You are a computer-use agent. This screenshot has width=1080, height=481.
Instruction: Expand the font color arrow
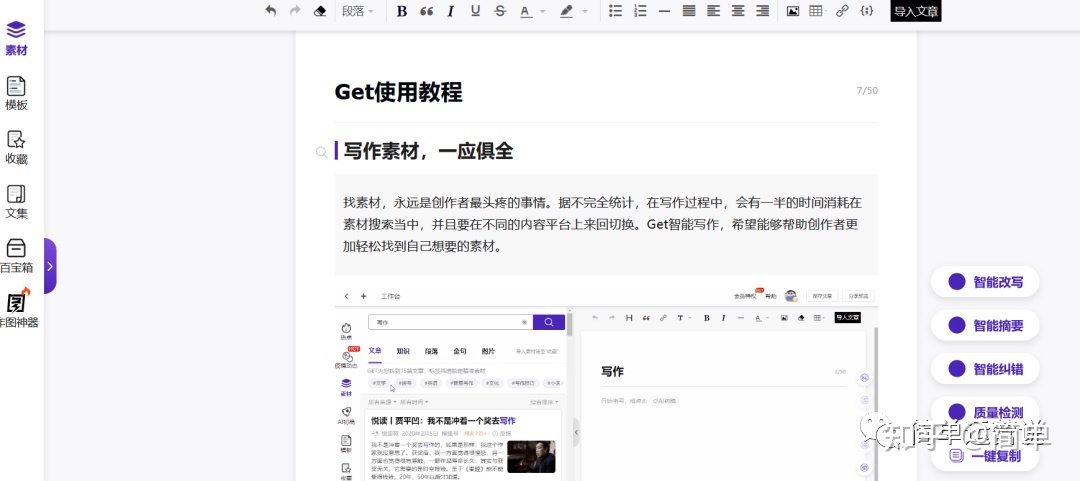point(543,12)
